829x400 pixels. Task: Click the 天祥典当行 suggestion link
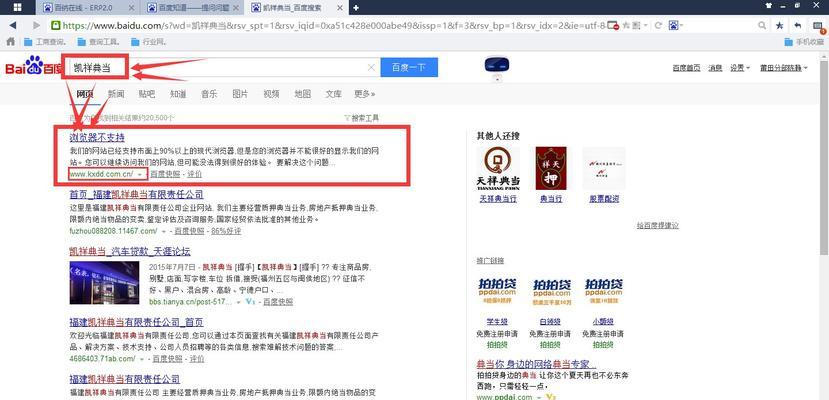click(x=498, y=199)
